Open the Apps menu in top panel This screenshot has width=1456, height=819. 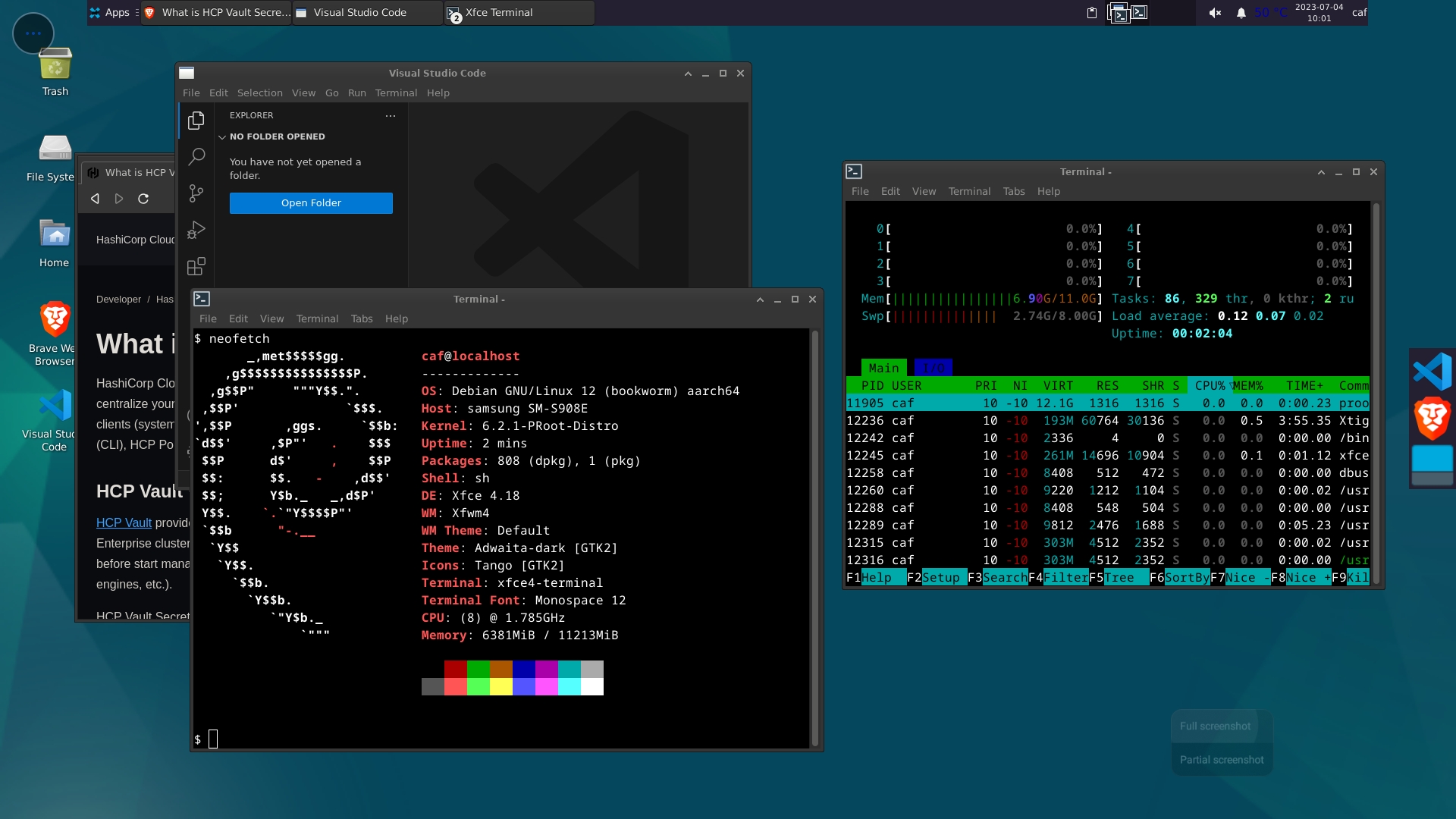tap(111, 13)
